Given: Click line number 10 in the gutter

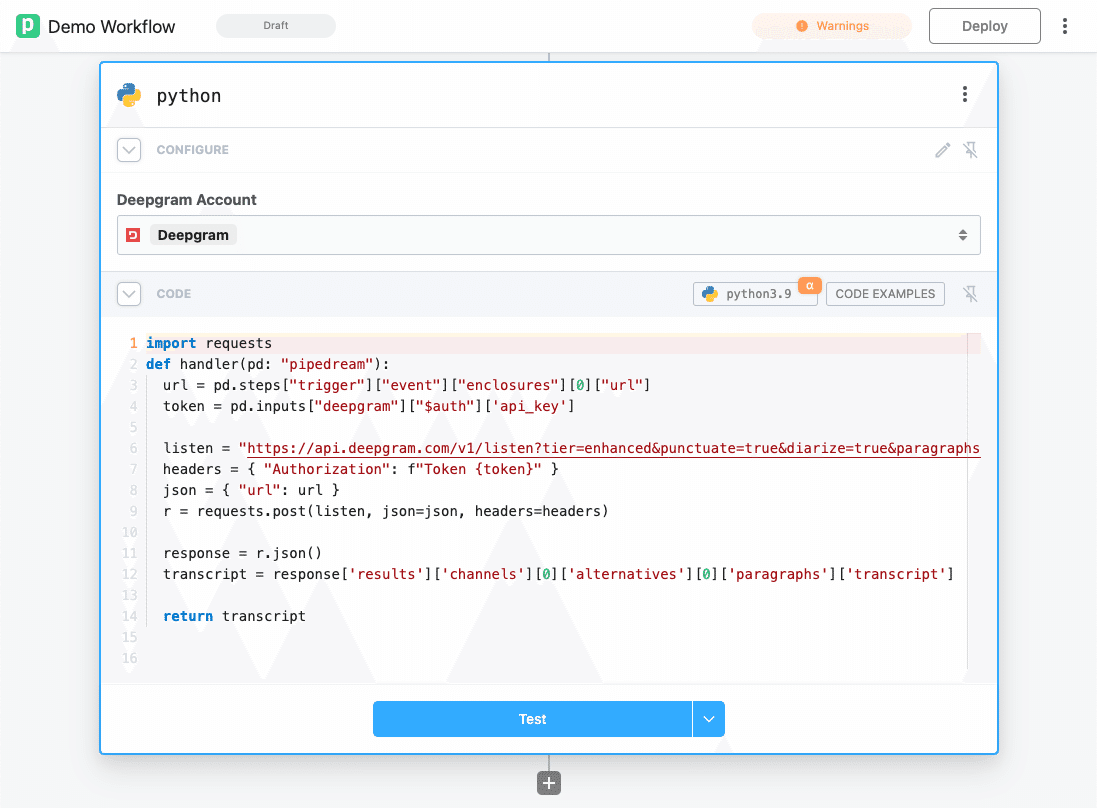Looking at the screenshot, I should pyautogui.click(x=130, y=532).
